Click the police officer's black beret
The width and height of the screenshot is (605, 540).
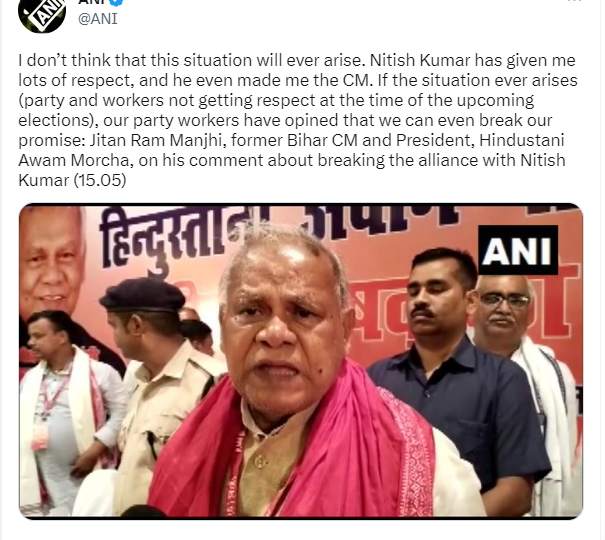tap(143, 295)
